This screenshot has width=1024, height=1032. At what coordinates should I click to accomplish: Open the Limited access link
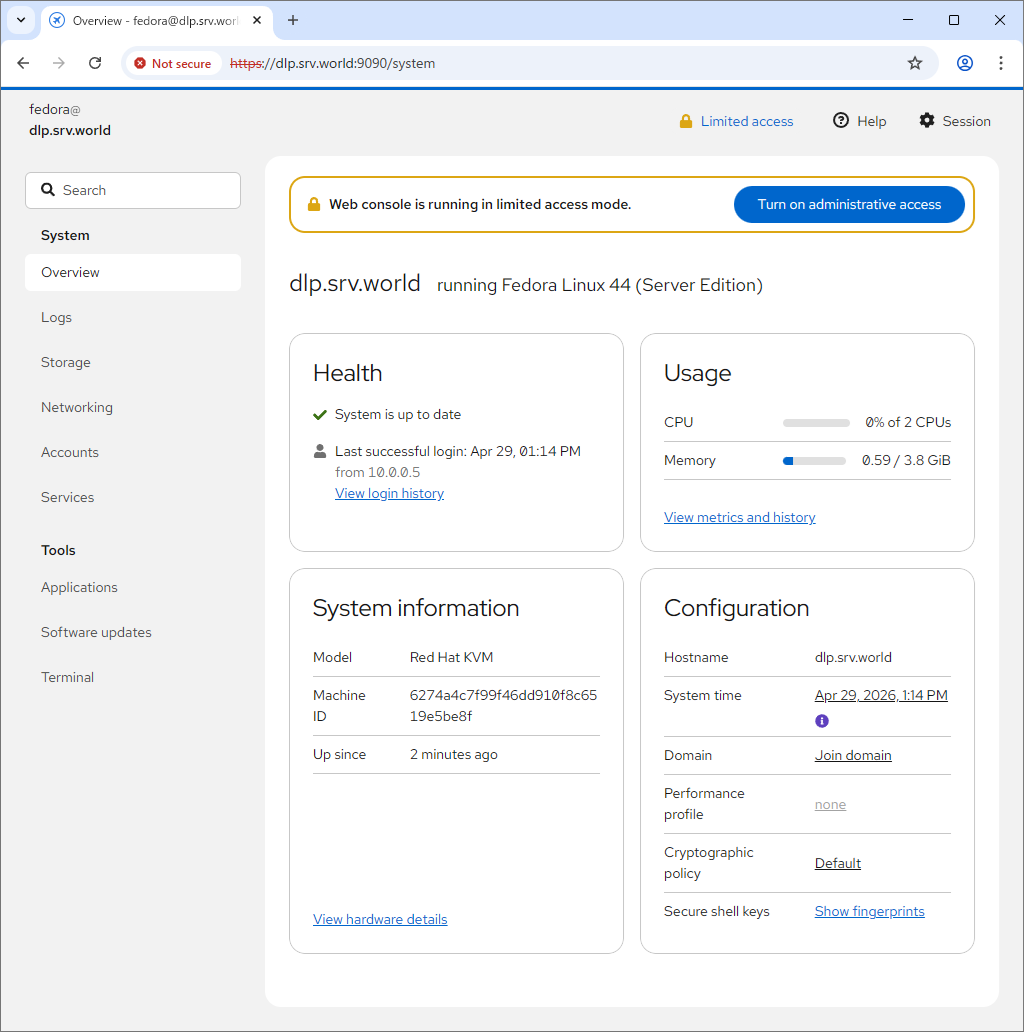point(746,121)
